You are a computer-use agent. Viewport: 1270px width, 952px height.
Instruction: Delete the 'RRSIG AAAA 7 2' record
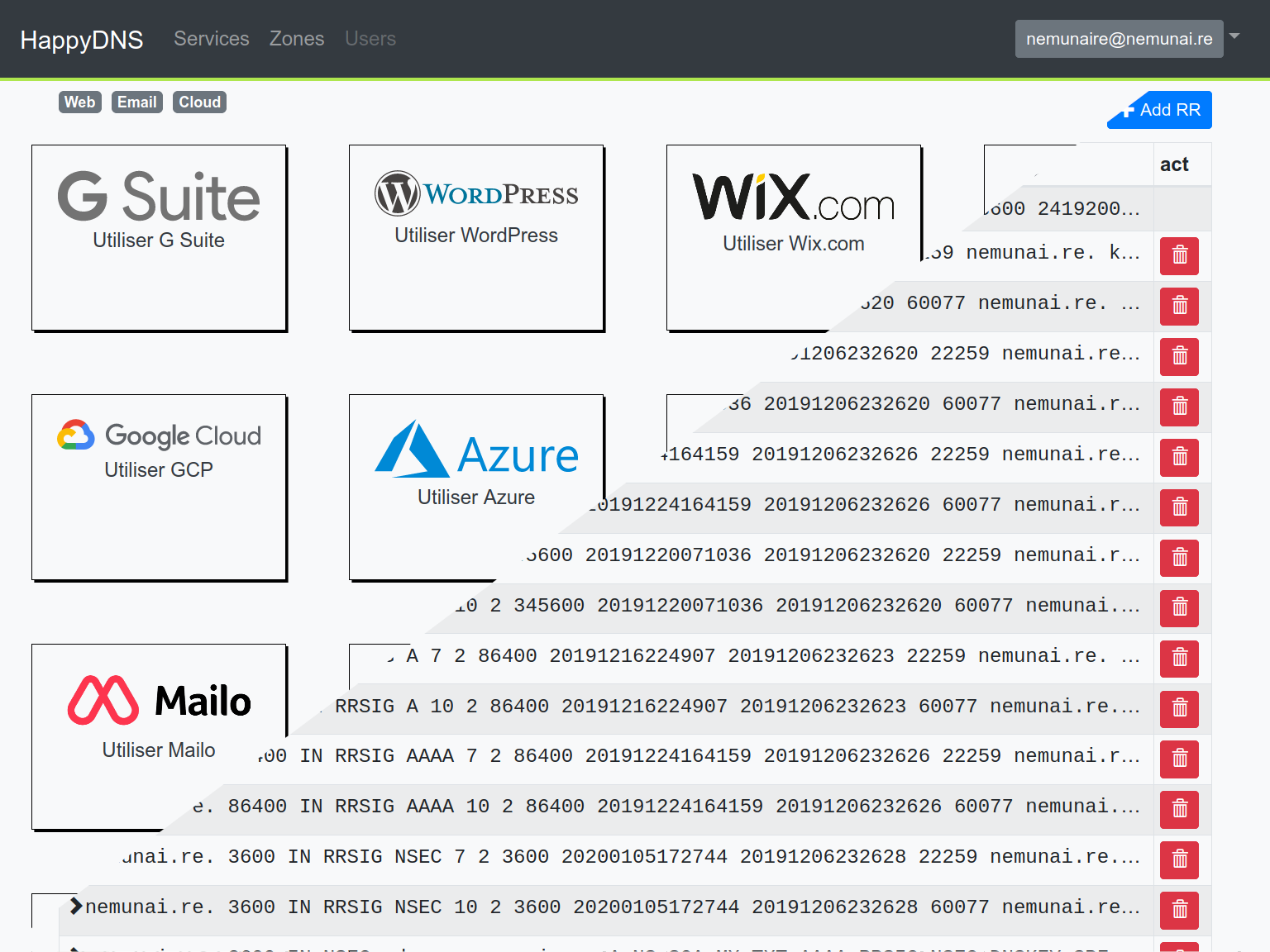1179,759
